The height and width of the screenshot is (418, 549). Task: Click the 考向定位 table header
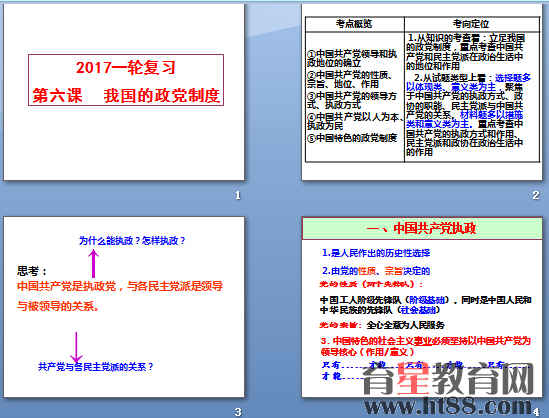[471, 24]
